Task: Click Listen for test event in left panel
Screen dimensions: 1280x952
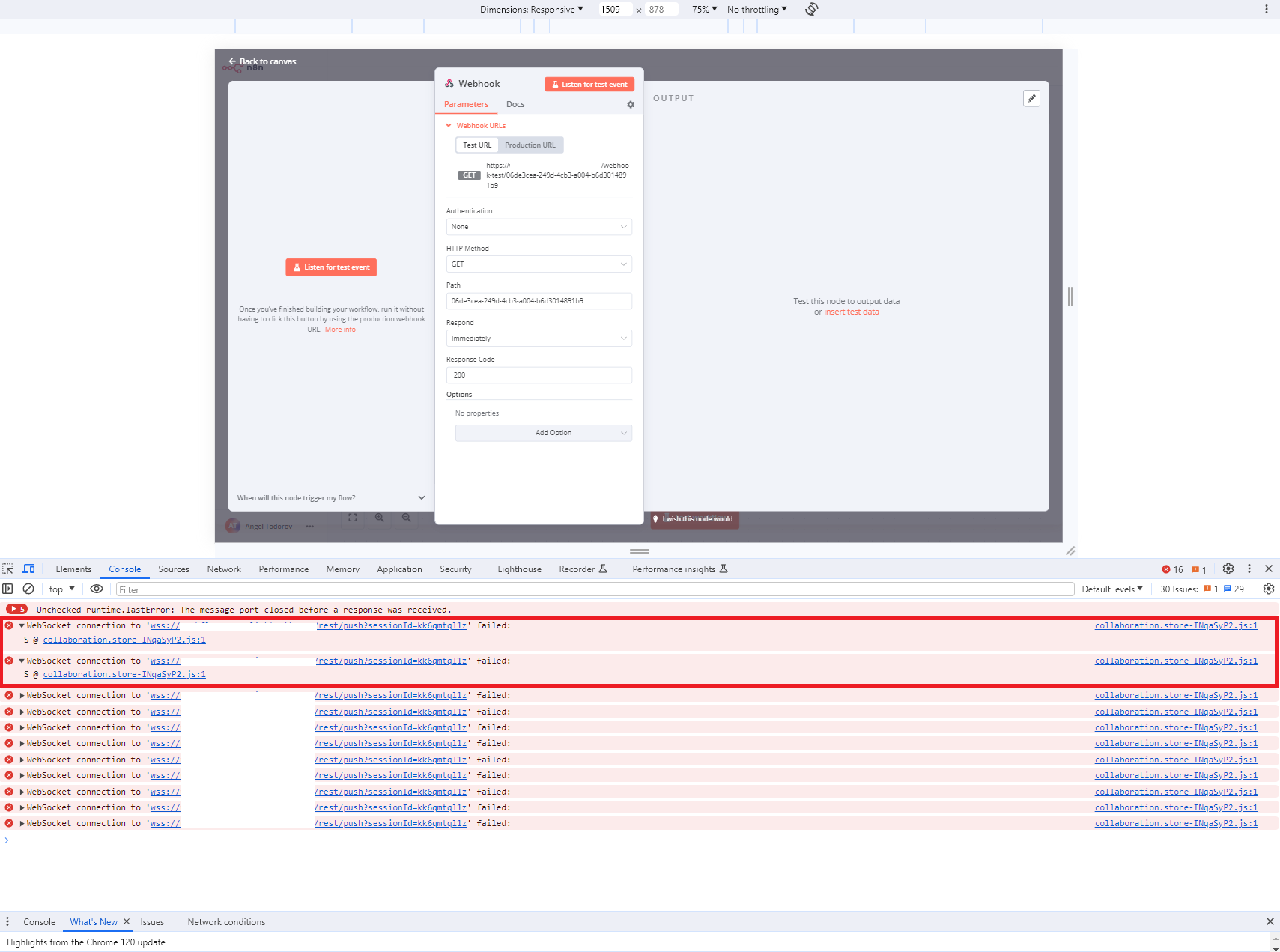Action: 331,267
